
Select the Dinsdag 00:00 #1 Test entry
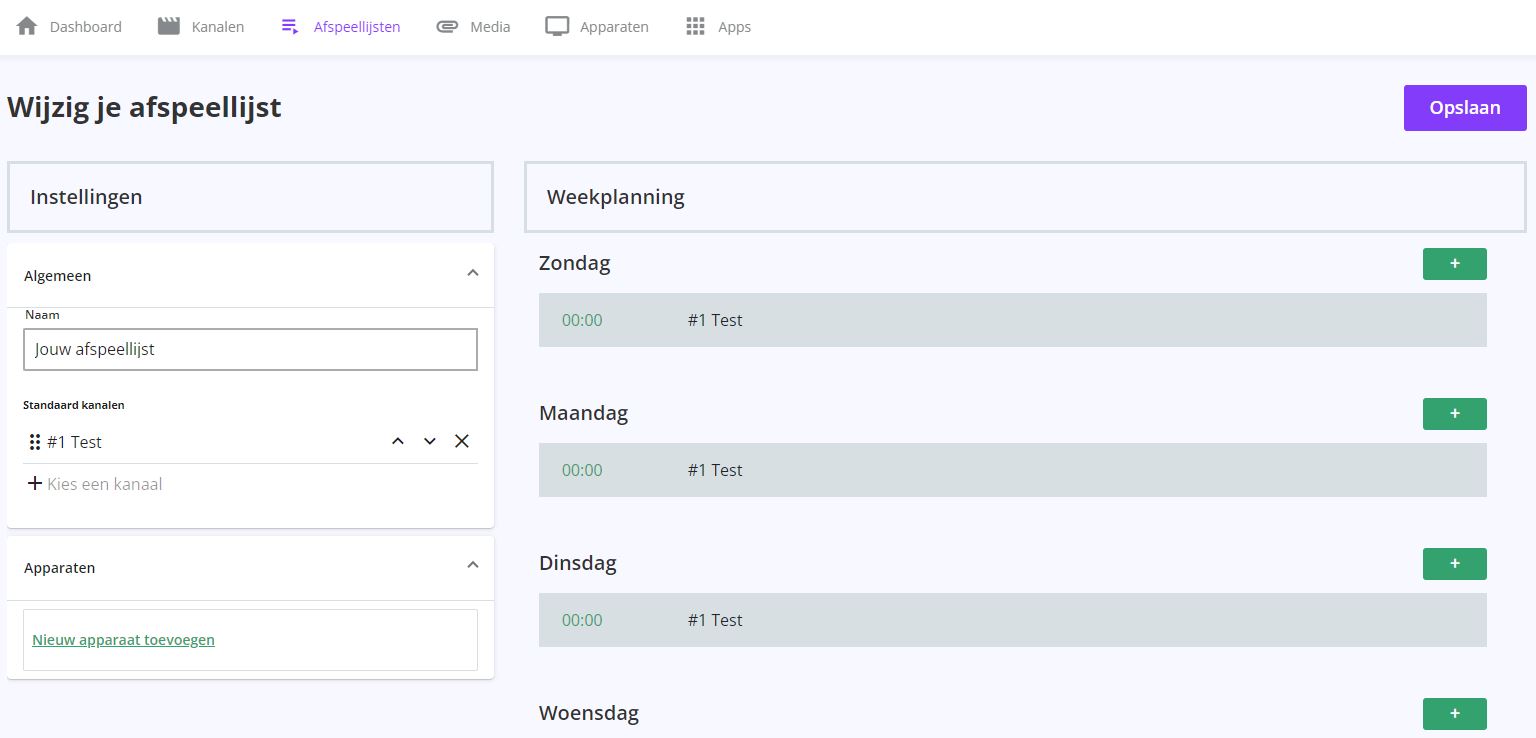[1012, 620]
